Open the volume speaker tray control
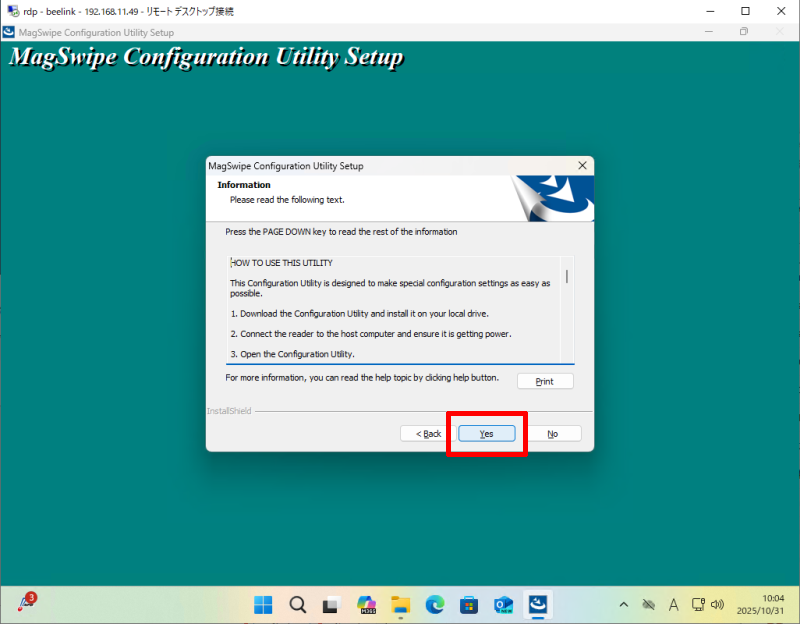The image size is (800, 624). (x=717, y=605)
